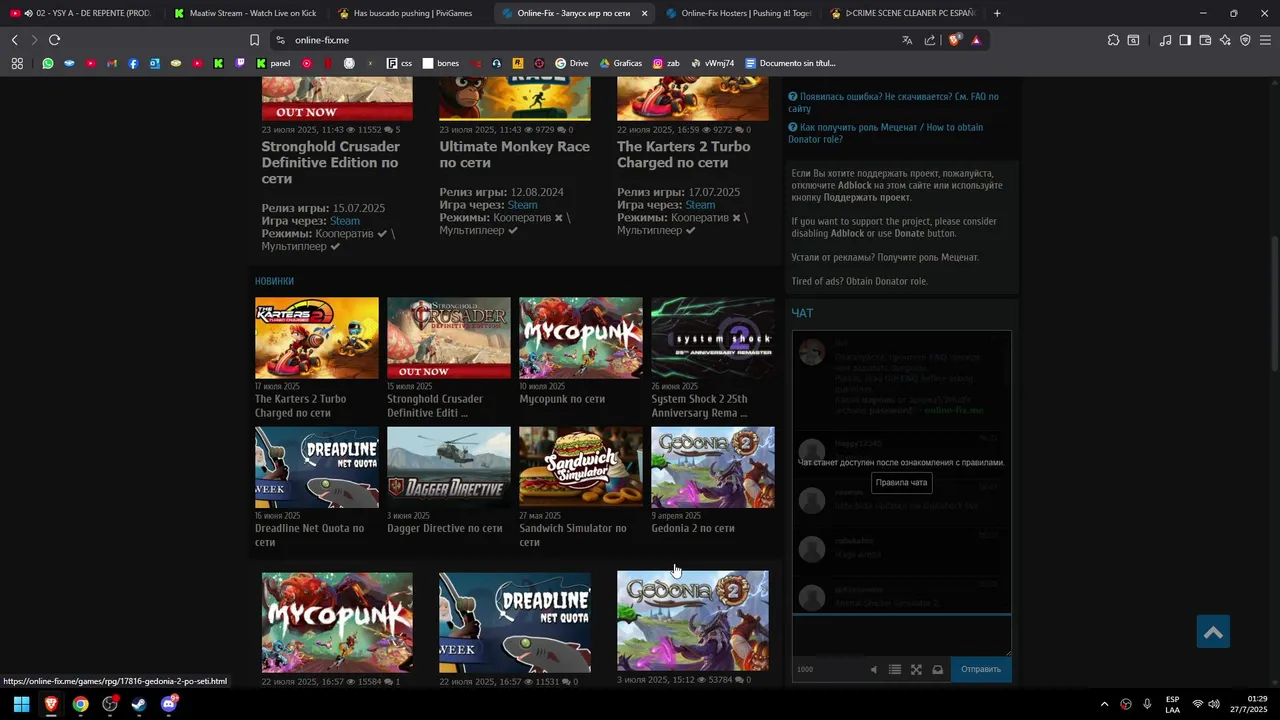This screenshot has width=1280, height=720.
Task: Open the Mycopunk thumbnail in Новинки
Action: click(580, 337)
